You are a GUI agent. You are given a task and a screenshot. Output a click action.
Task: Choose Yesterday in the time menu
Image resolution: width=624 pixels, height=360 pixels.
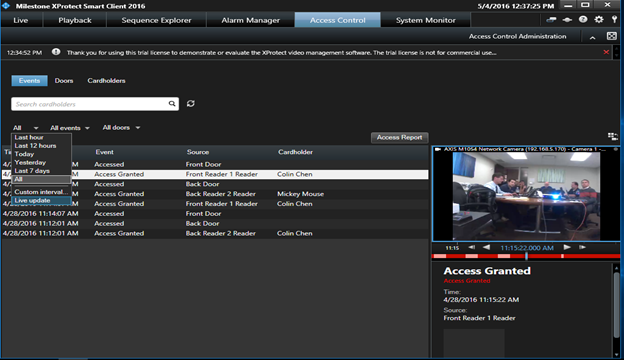41,162
